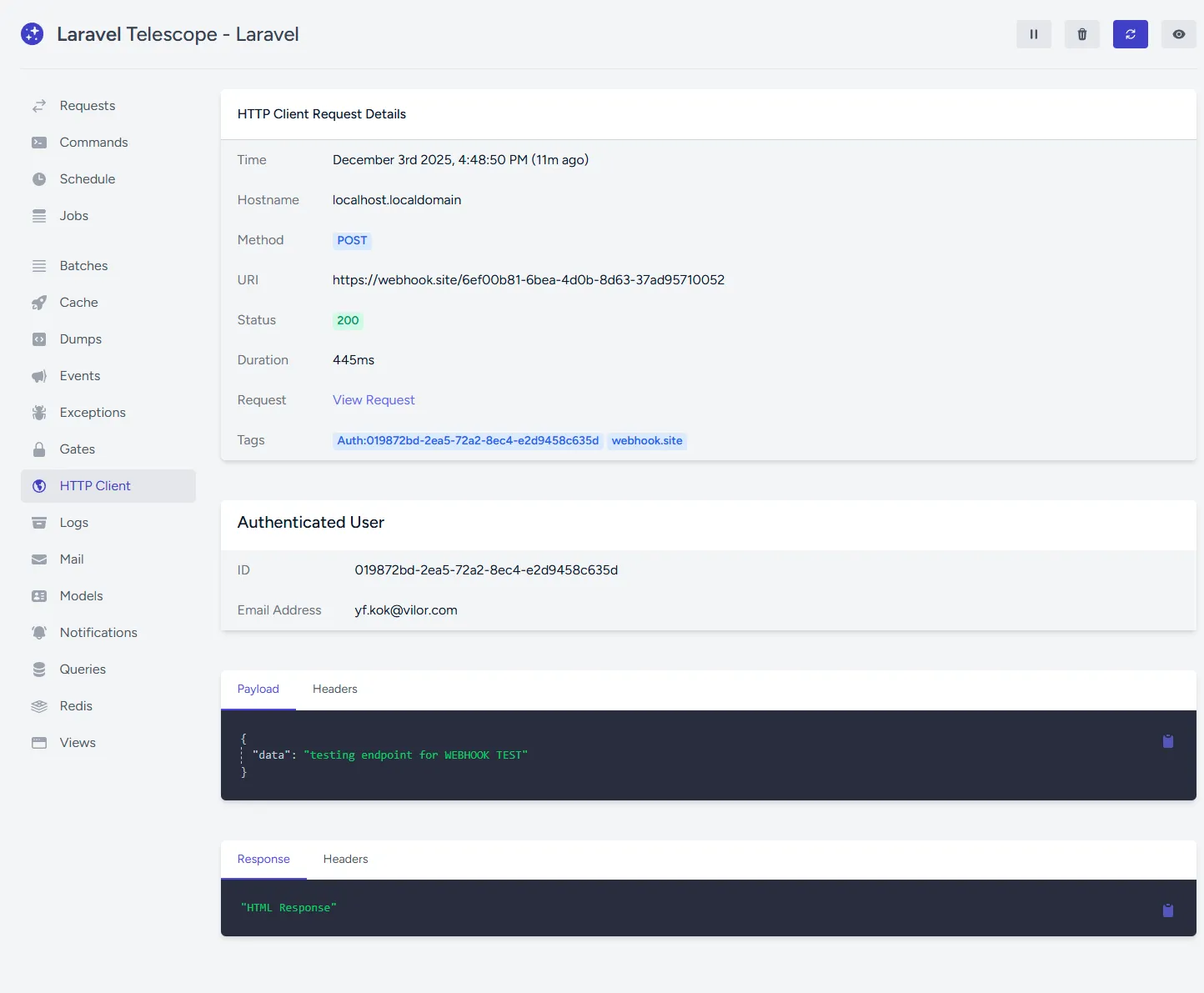Select the Response tab
The width and height of the screenshot is (1204, 993).
point(263,860)
